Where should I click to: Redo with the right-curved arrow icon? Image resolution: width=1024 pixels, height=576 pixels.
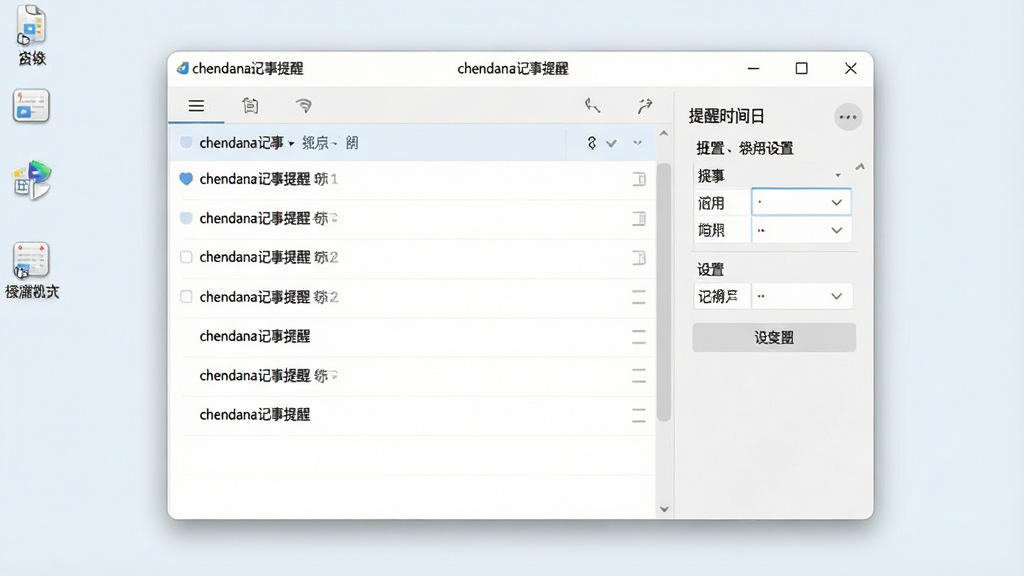coord(645,106)
